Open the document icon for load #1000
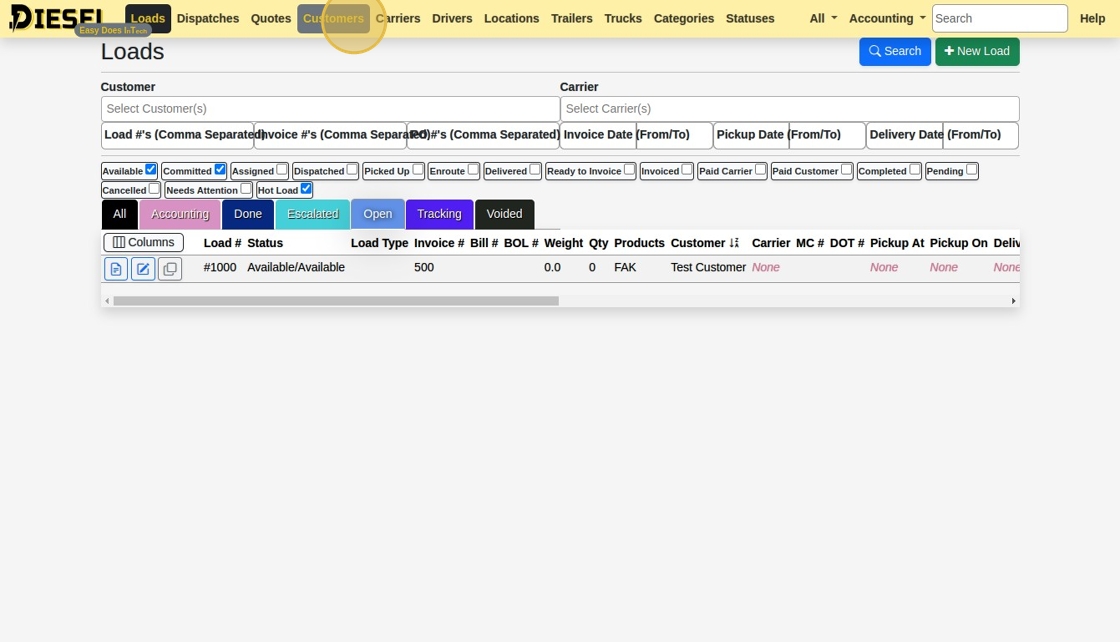The image size is (1120, 642). point(116,269)
